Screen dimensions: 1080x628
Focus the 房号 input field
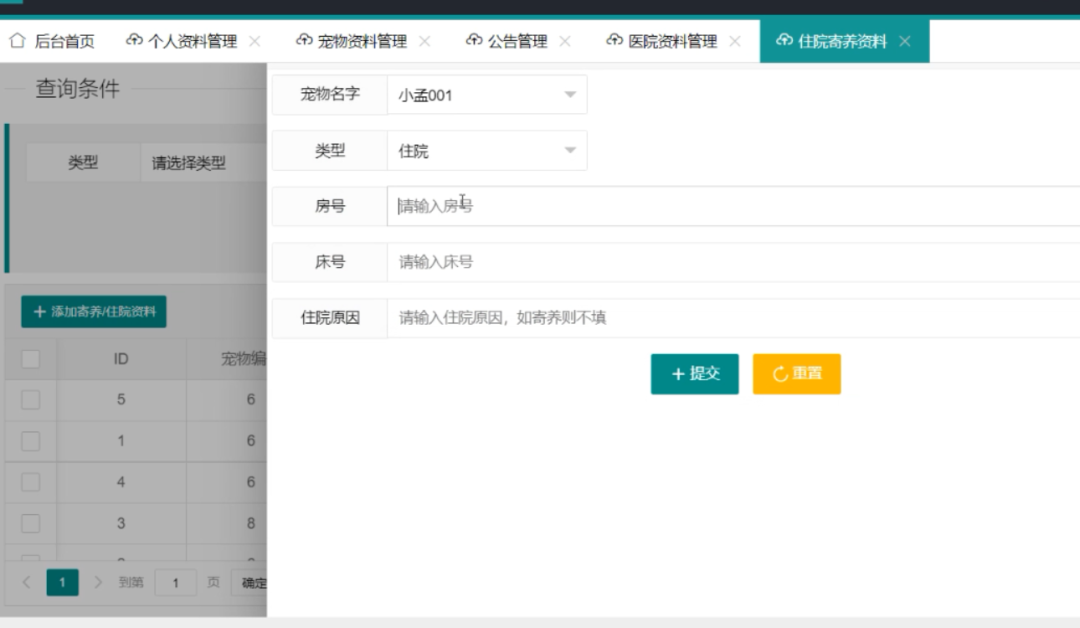[x=734, y=206]
